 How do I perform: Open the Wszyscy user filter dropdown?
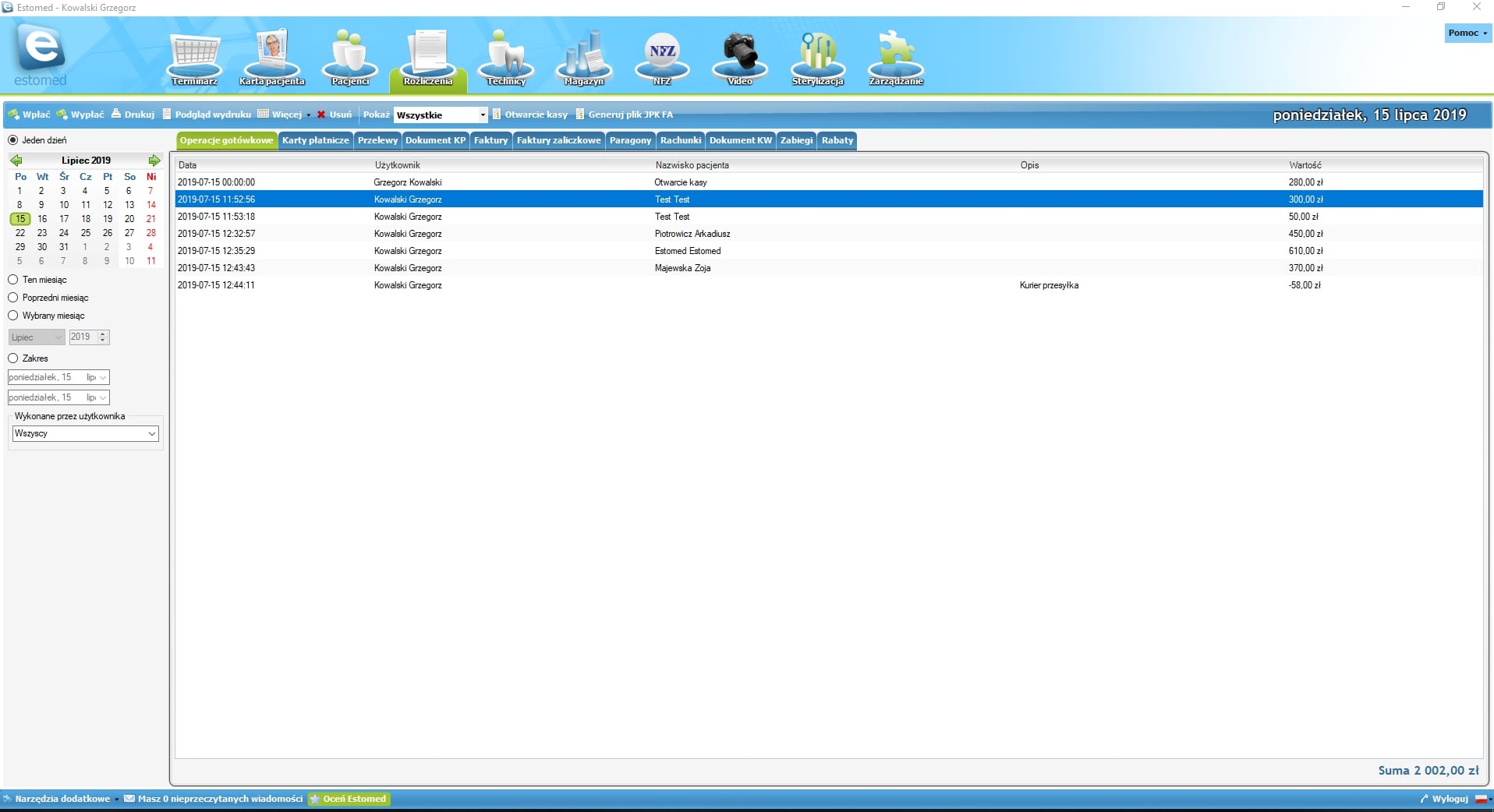point(151,434)
